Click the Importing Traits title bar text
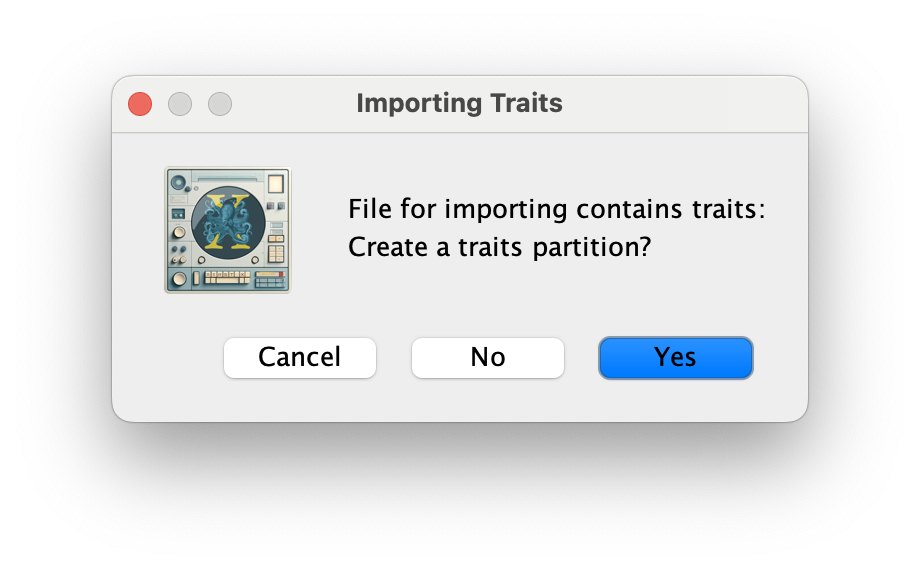 pos(459,103)
